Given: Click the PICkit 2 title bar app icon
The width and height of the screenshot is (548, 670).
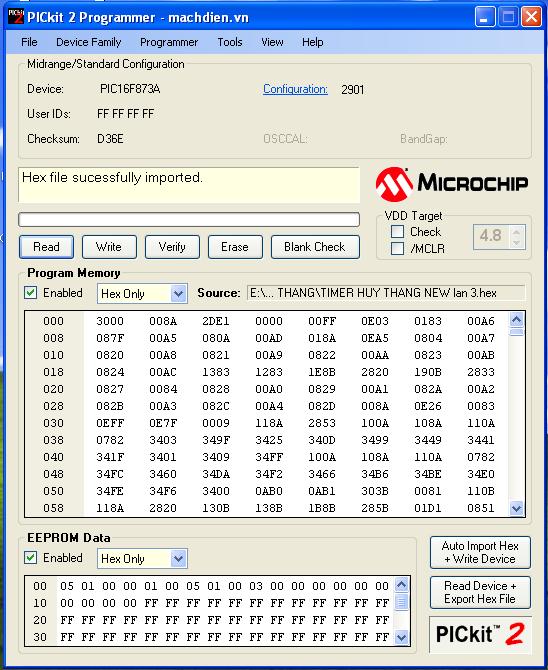Looking at the screenshot, I should (16, 17).
